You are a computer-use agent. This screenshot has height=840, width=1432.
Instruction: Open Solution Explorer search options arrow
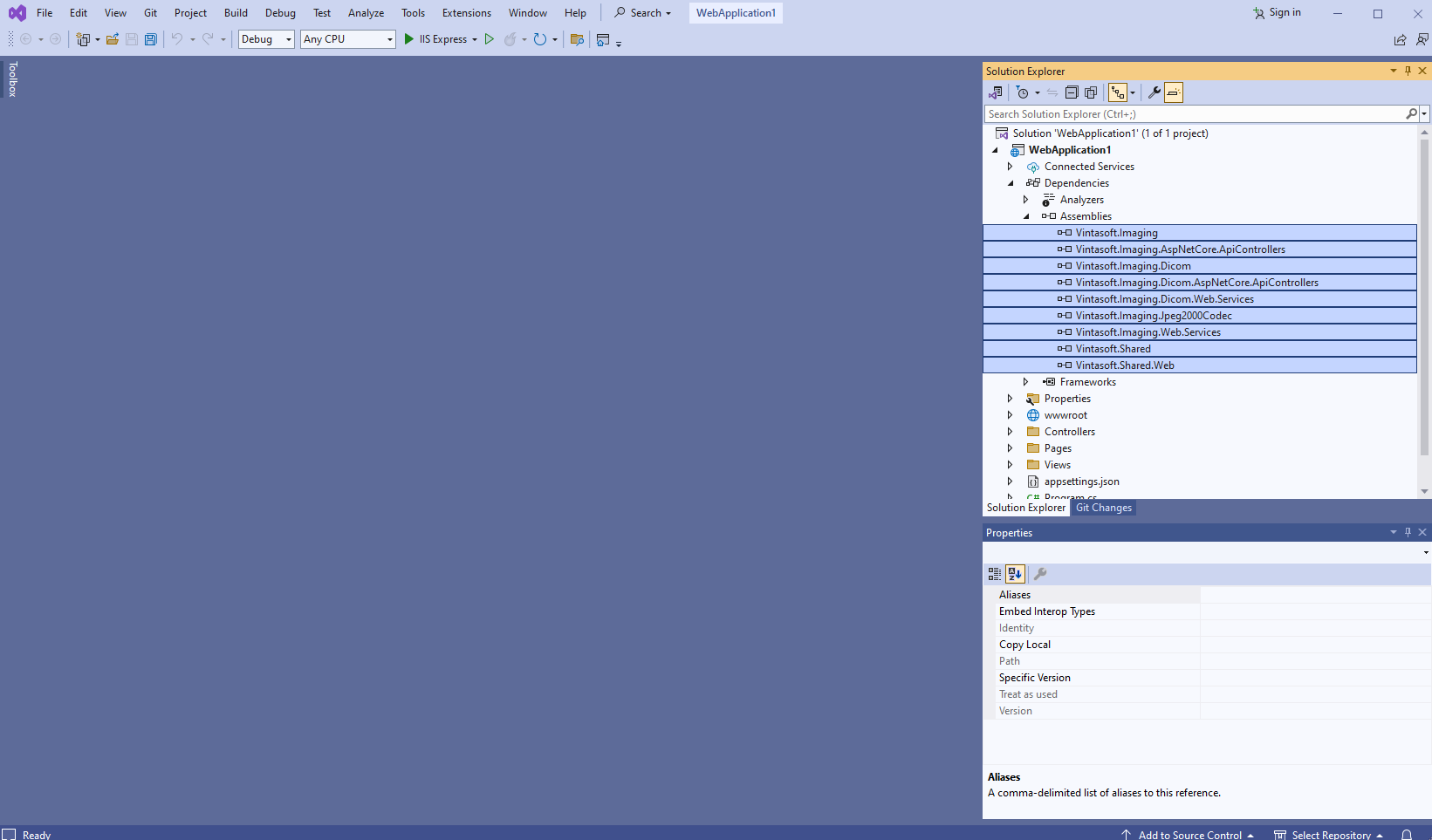(1424, 114)
